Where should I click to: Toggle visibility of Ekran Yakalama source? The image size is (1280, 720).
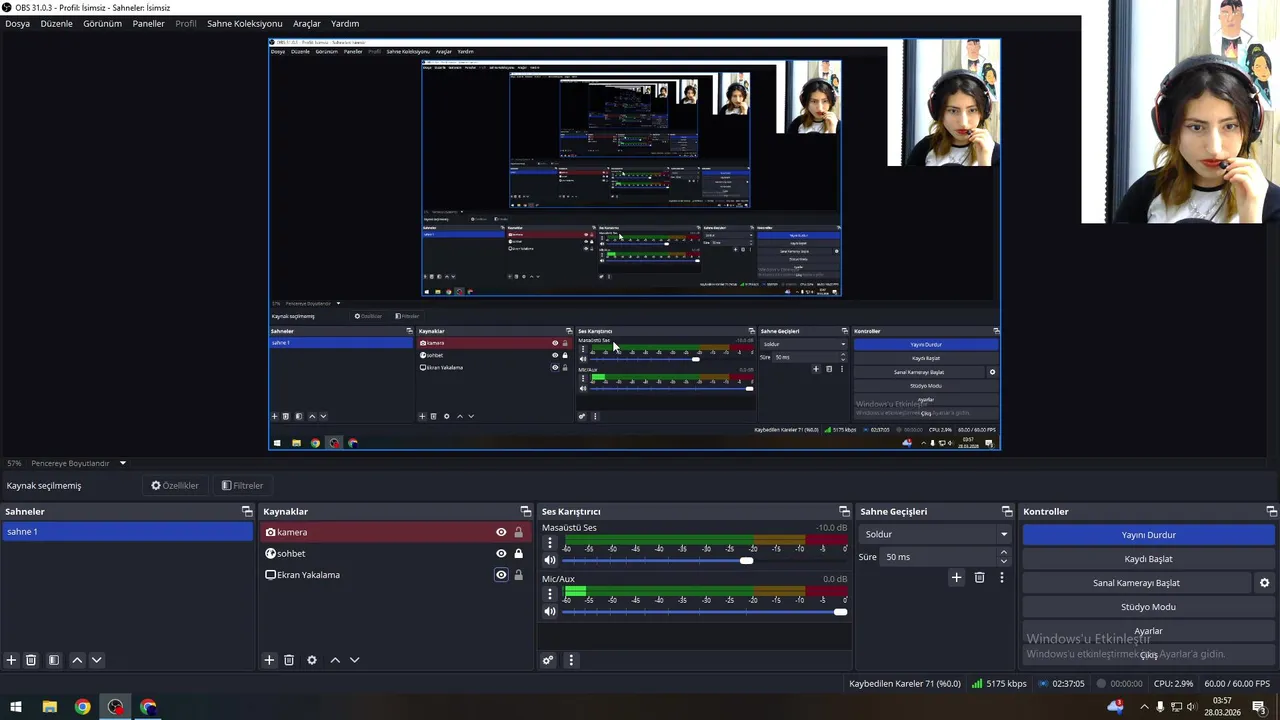pos(501,575)
